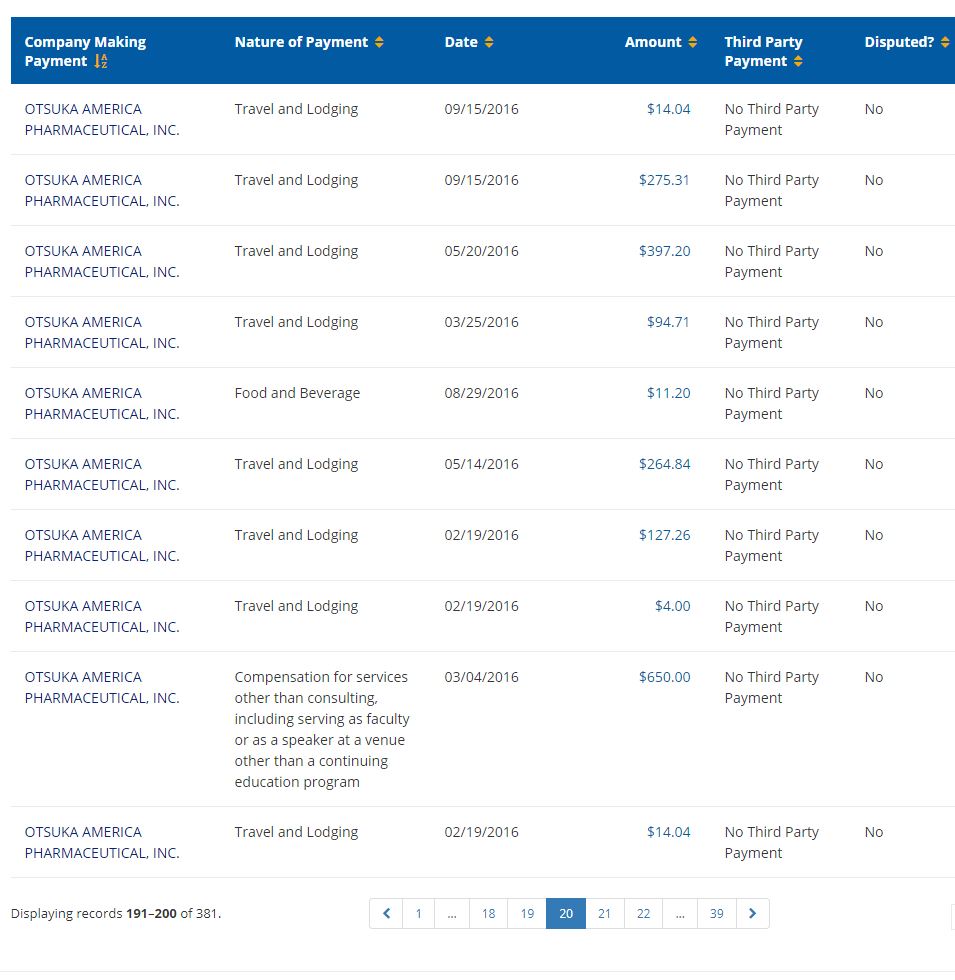The height and width of the screenshot is (980, 955).
Task: Select Disputed No value in $11.20 row
Action: (874, 393)
